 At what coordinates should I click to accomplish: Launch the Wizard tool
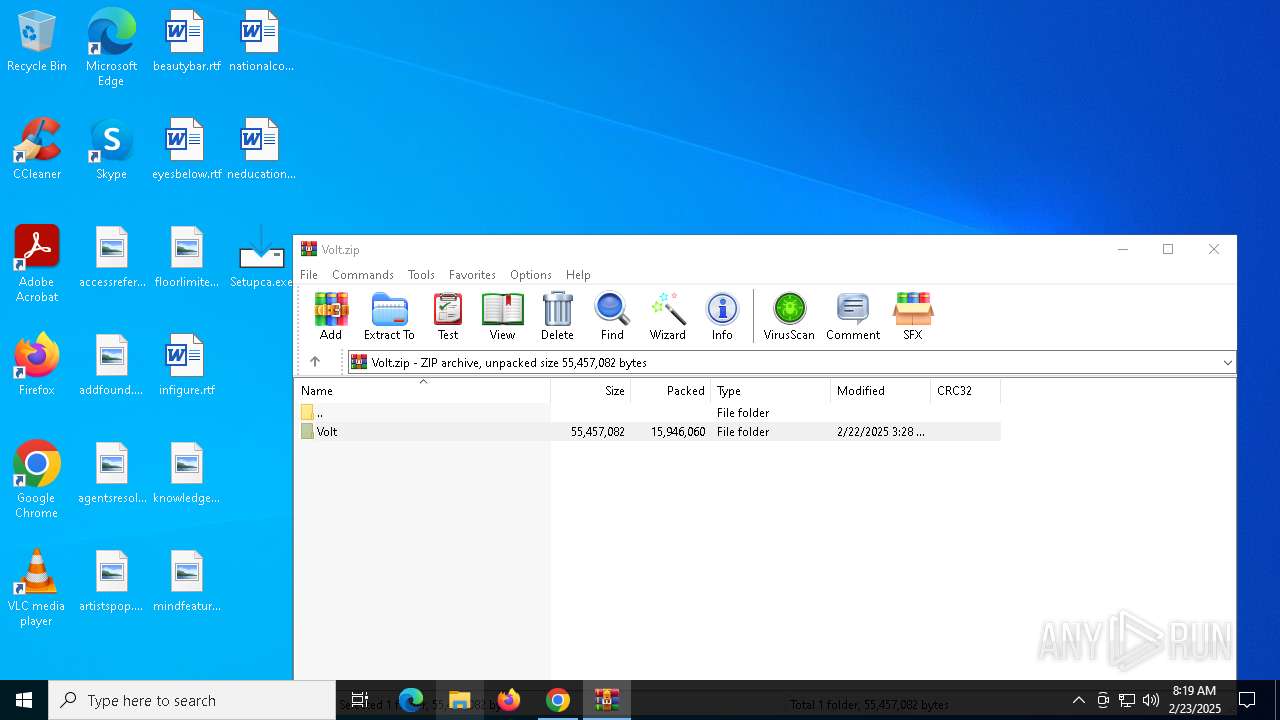click(667, 316)
